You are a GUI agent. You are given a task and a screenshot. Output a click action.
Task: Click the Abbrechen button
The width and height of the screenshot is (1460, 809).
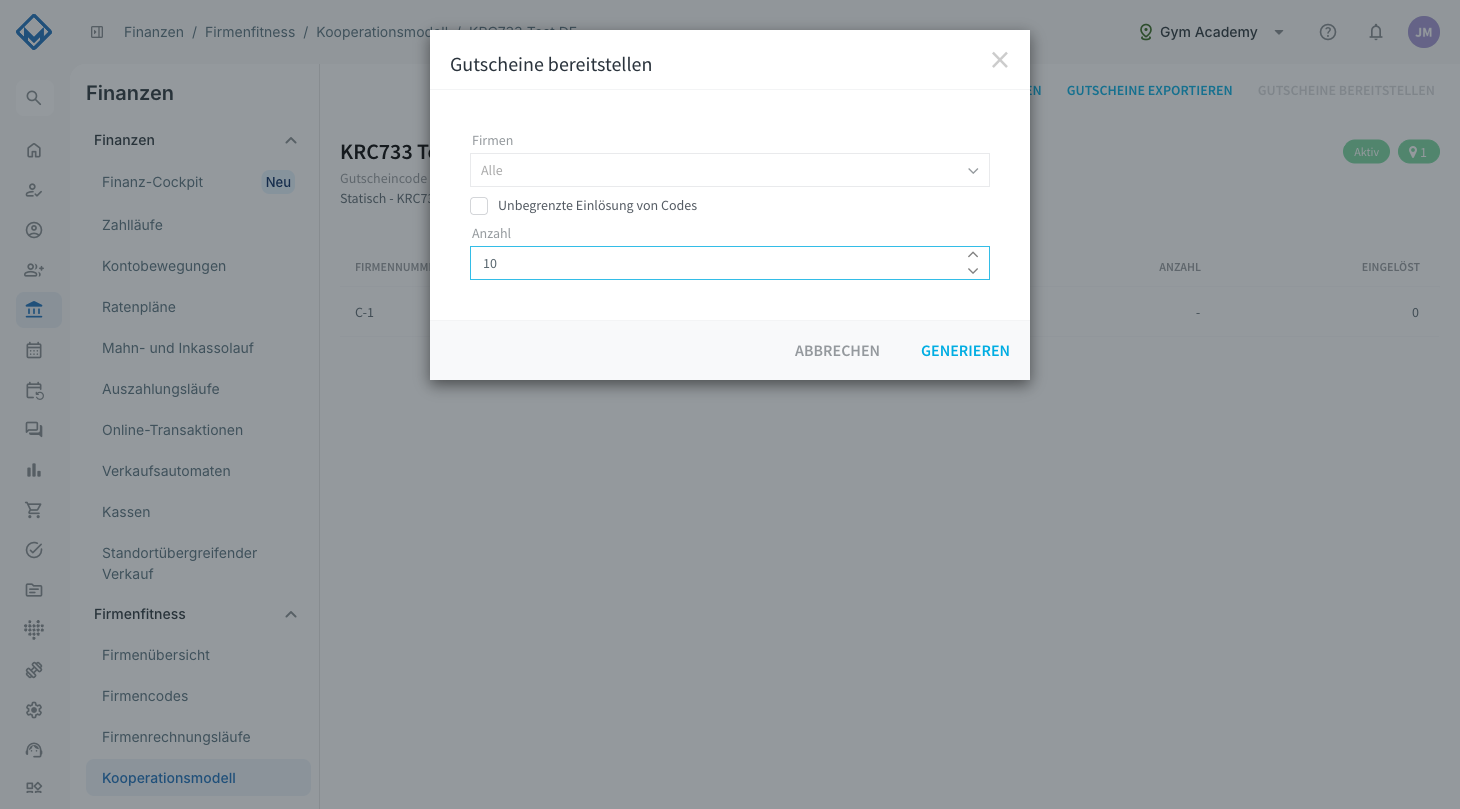coord(837,351)
